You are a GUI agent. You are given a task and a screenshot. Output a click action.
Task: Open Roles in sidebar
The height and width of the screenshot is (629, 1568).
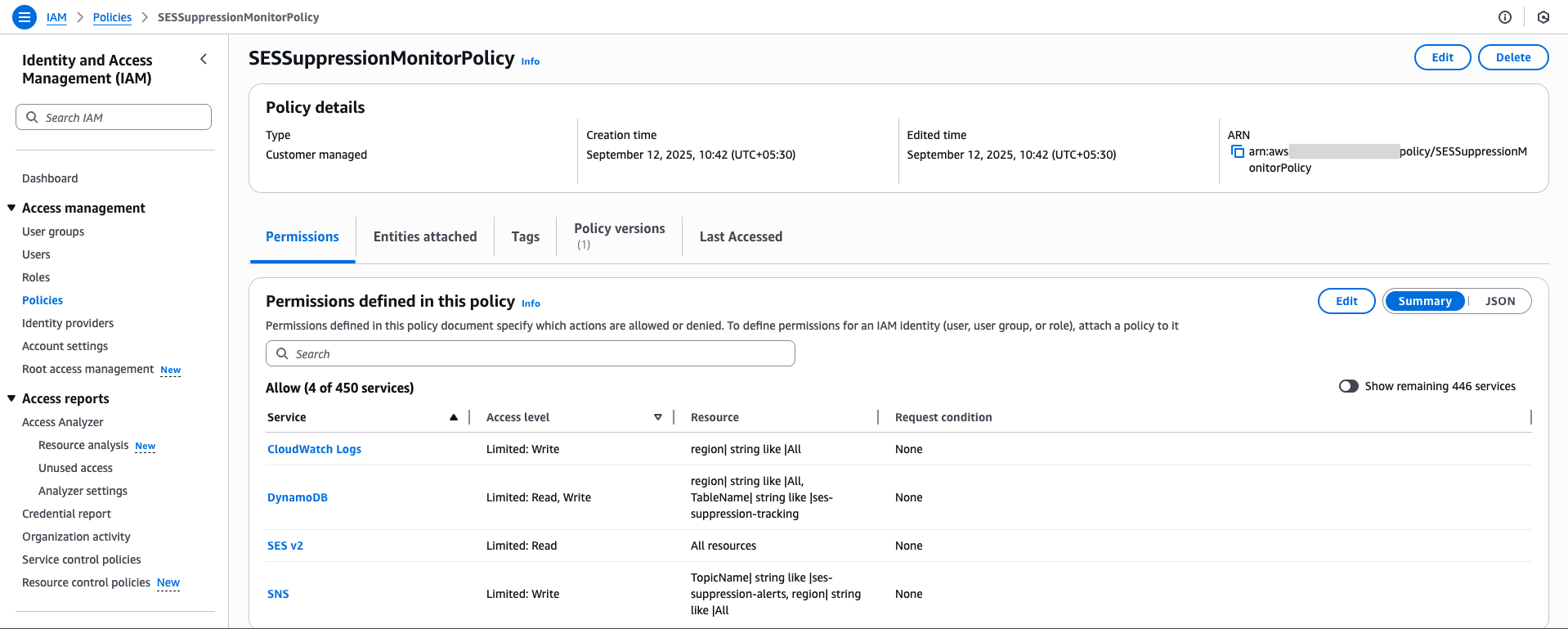tap(36, 277)
